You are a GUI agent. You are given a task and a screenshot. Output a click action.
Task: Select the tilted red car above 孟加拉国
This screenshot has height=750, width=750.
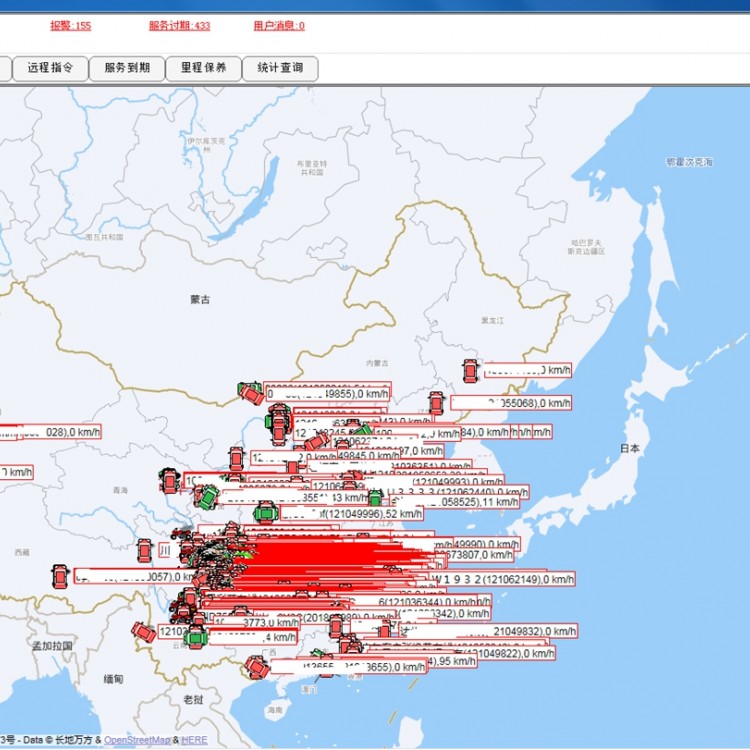click(144, 632)
